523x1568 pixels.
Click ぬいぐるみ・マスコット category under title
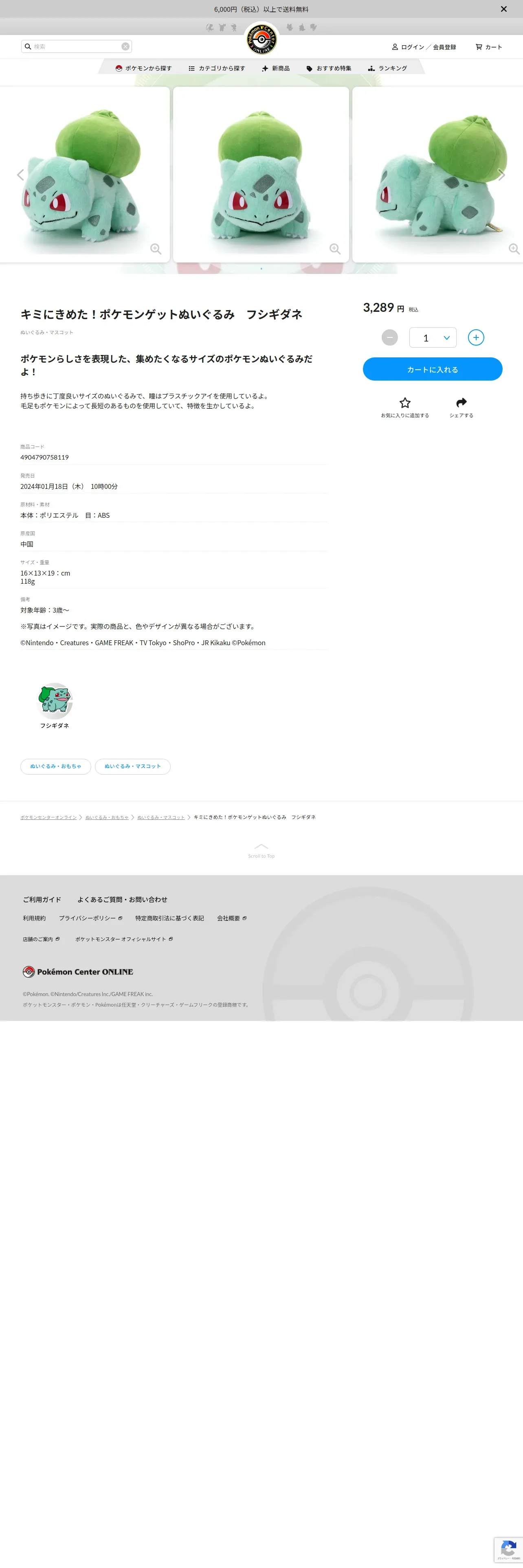point(47,332)
